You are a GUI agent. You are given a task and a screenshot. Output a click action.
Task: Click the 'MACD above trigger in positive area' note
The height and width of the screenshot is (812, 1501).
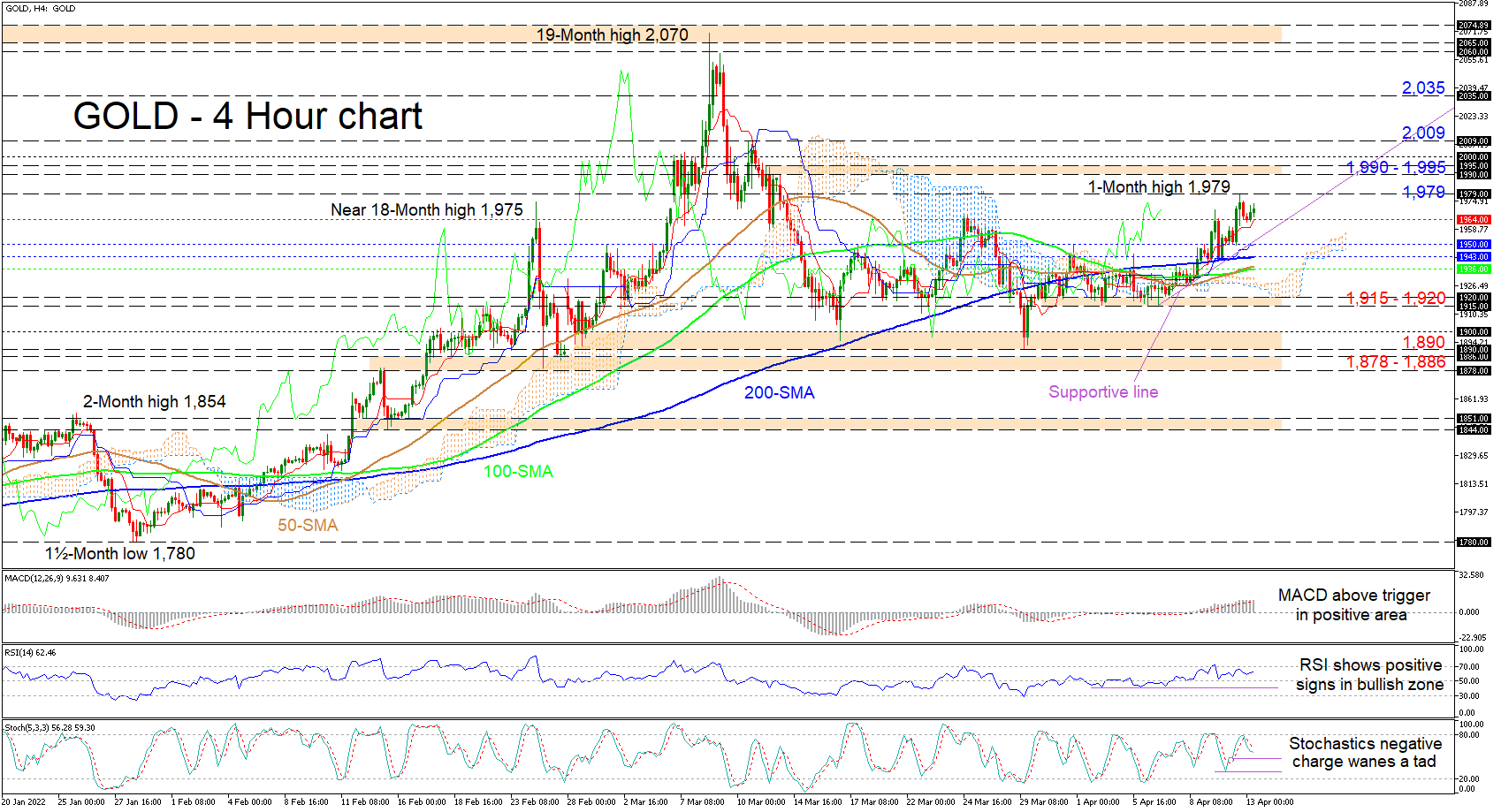tap(1353, 604)
